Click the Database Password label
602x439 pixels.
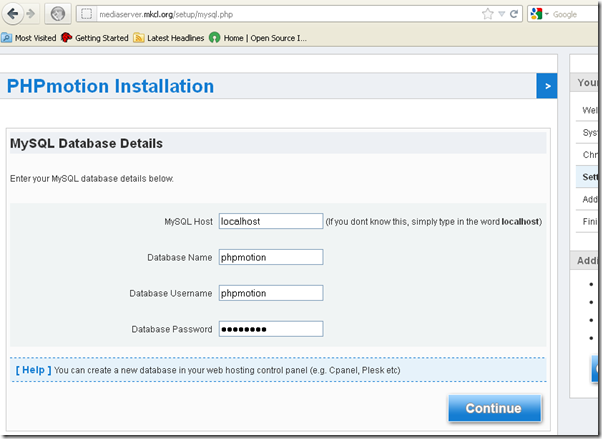coord(172,329)
